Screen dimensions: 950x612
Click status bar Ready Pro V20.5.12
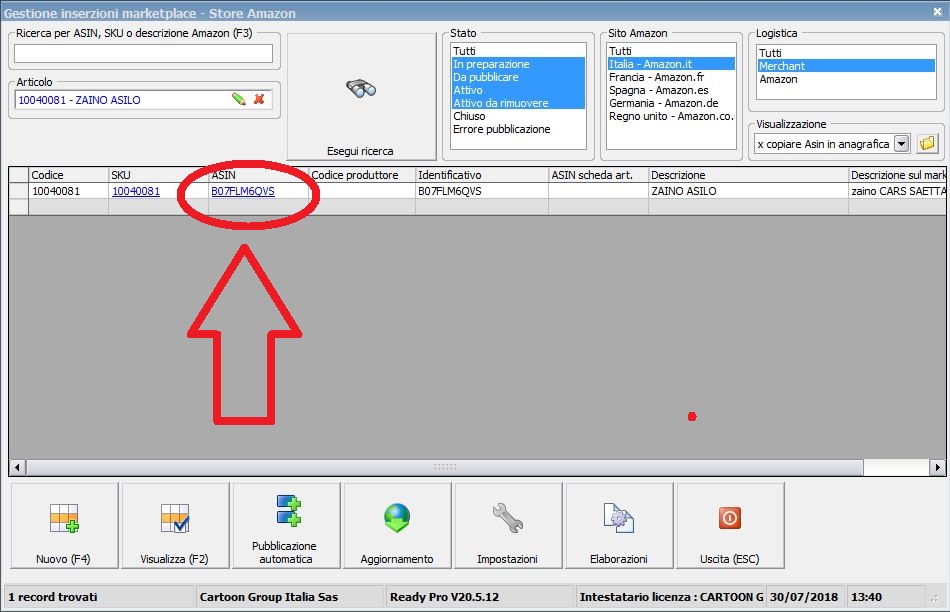(444, 597)
